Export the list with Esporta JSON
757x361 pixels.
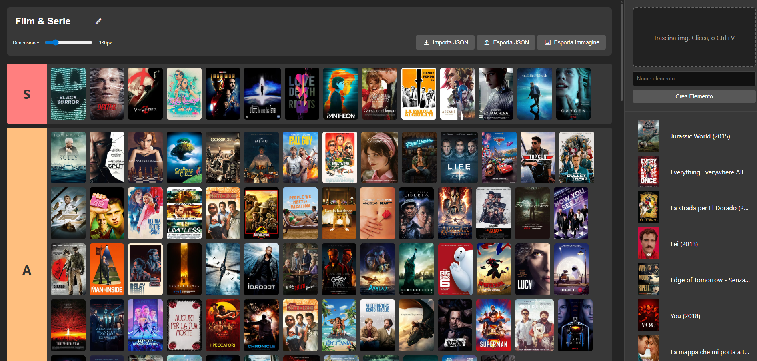point(505,42)
